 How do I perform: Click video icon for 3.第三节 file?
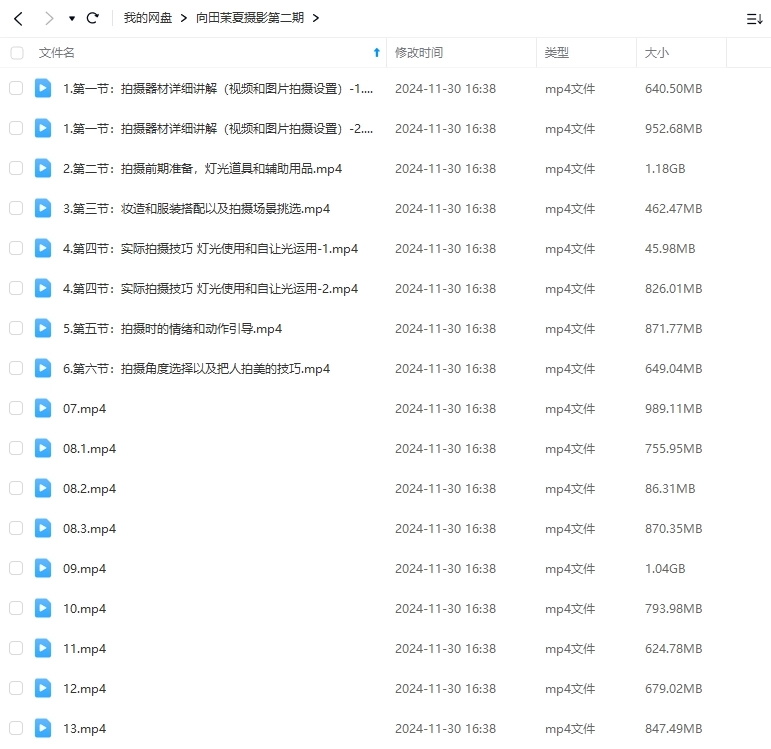[43, 209]
